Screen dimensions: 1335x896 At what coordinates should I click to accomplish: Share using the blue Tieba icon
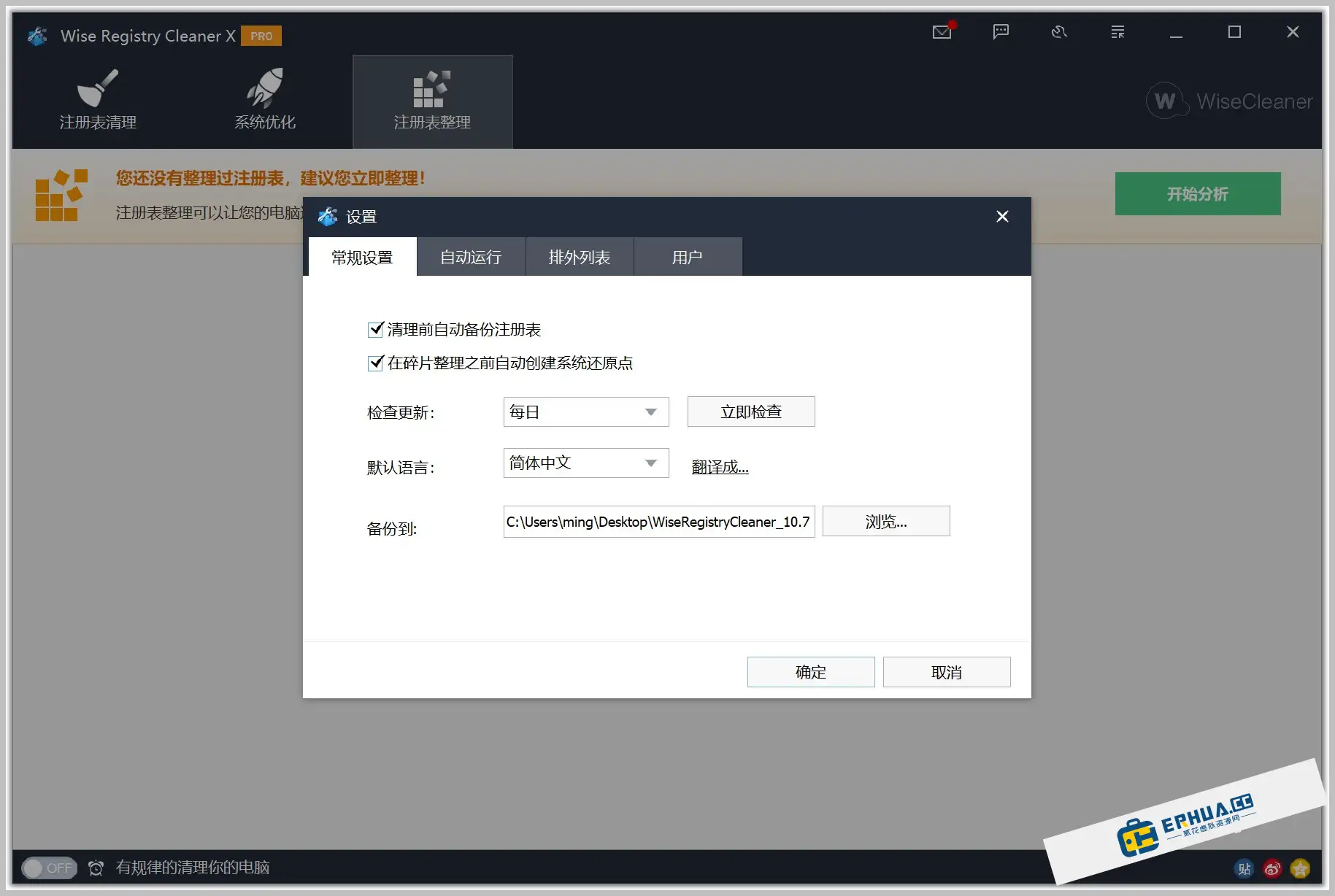pyautogui.click(x=1244, y=868)
